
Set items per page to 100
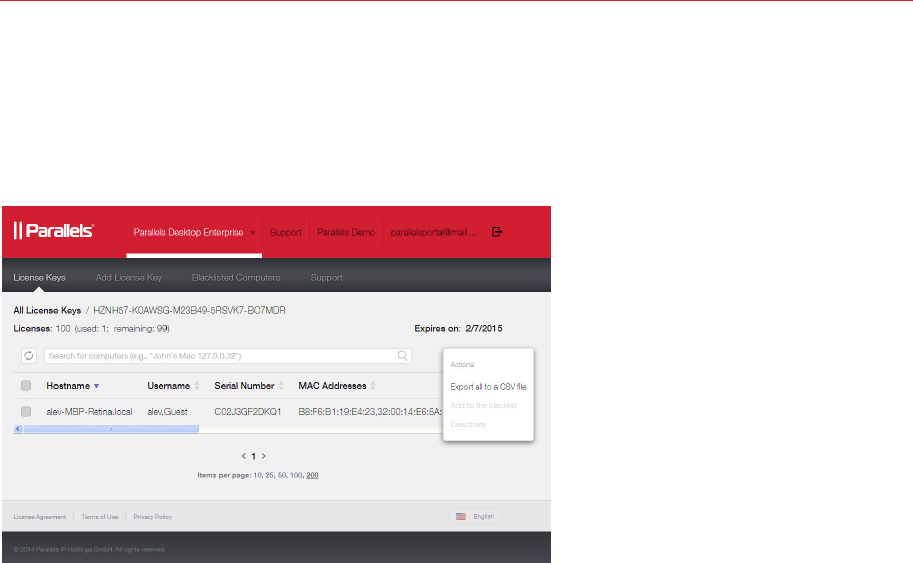tap(296, 475)
